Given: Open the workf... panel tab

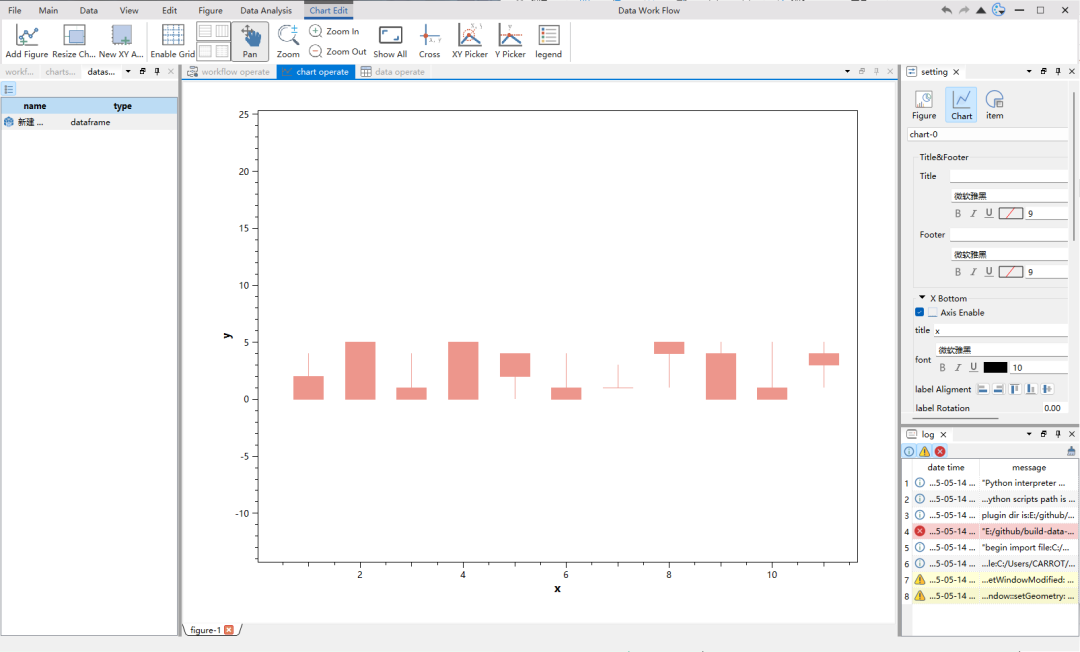Looking at the screenshot, I should coord(19,72).
